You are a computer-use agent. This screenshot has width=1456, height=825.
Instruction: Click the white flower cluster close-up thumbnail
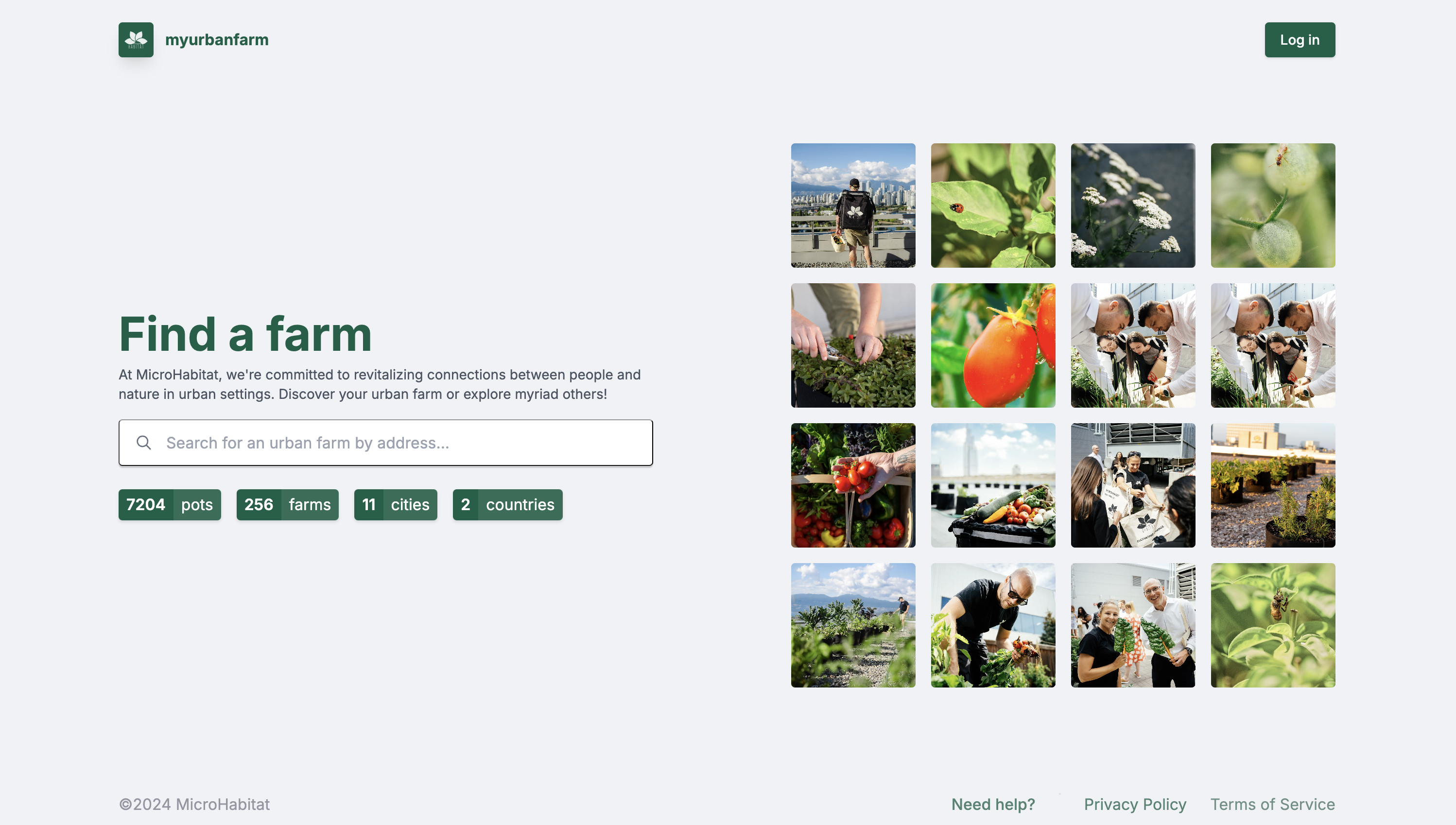1133,205
